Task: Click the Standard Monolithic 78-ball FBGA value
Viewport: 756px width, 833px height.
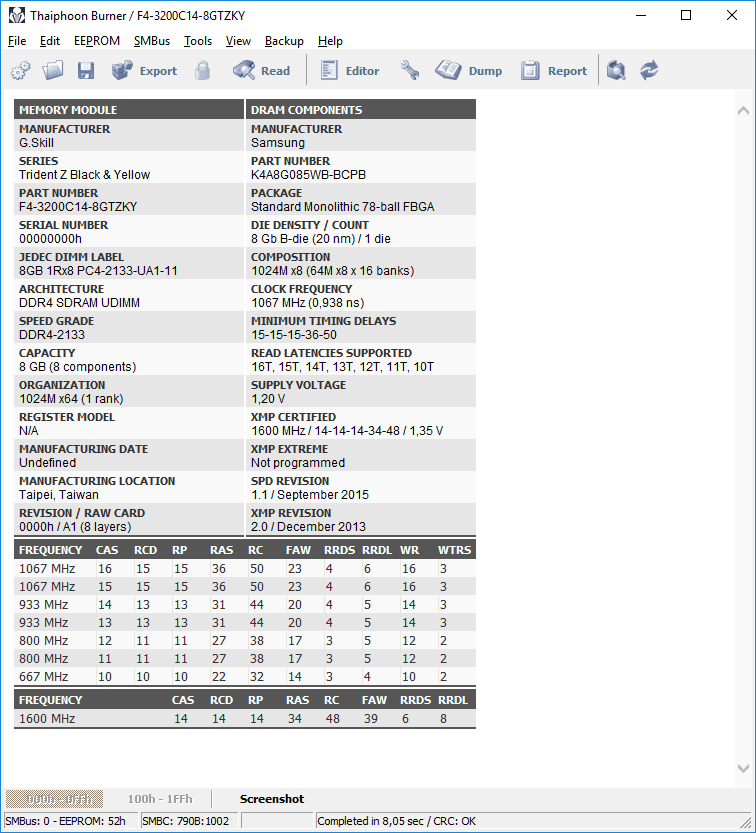Action: coord(343,207)
